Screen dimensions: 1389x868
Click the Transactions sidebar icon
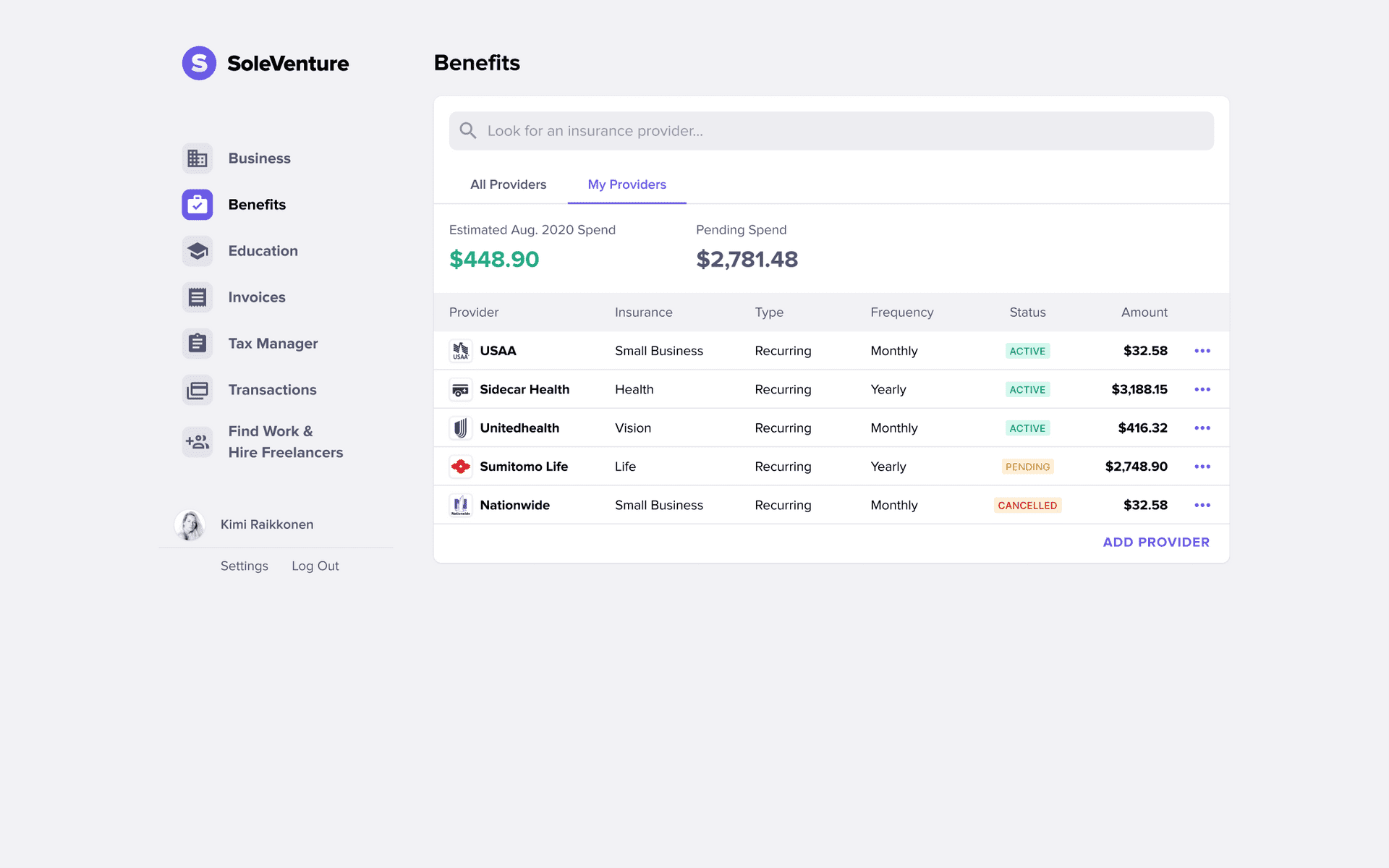(197, 389)
